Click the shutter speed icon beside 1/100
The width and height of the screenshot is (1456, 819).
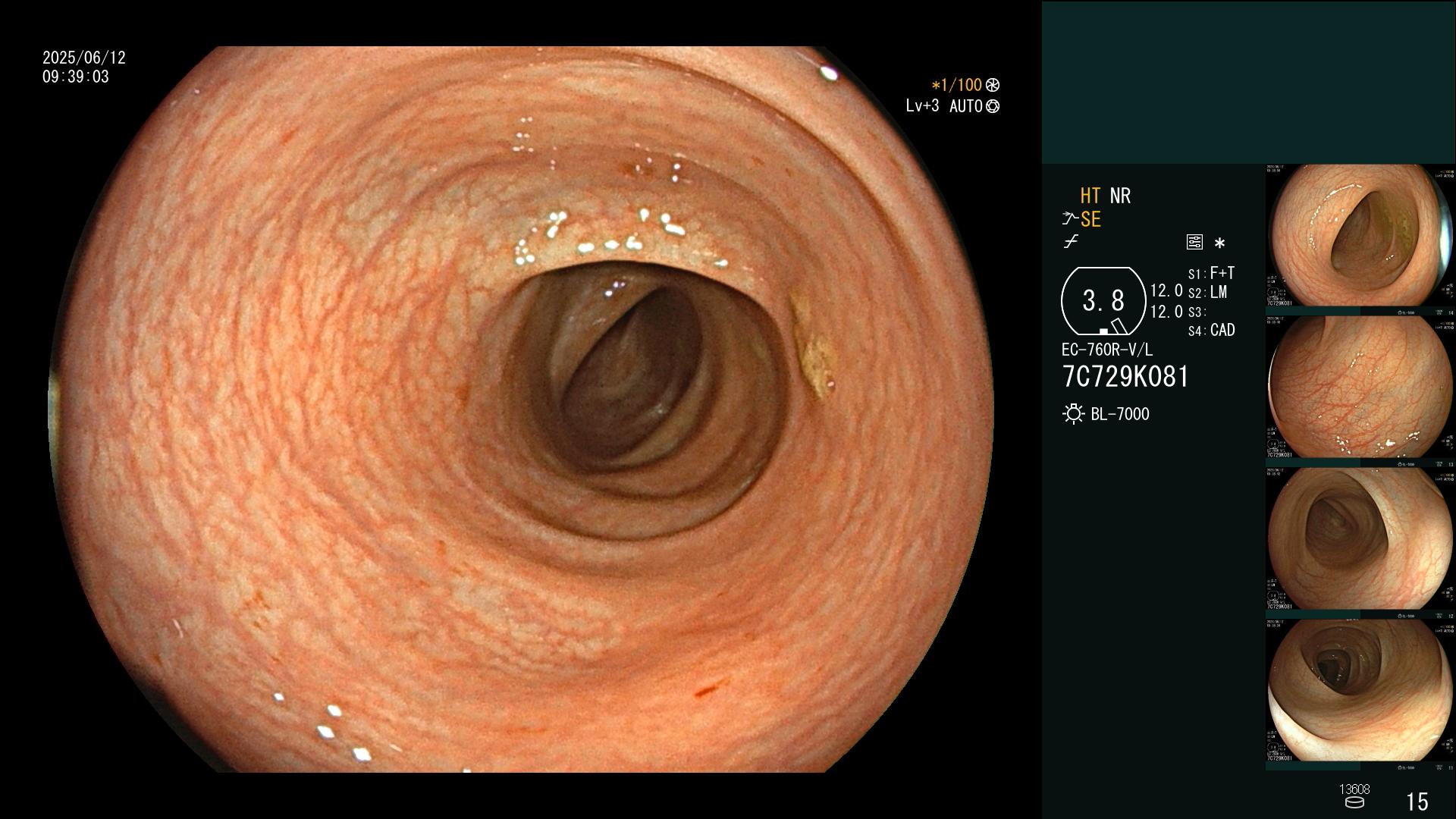pyautogui.click(x=993, y=85)
